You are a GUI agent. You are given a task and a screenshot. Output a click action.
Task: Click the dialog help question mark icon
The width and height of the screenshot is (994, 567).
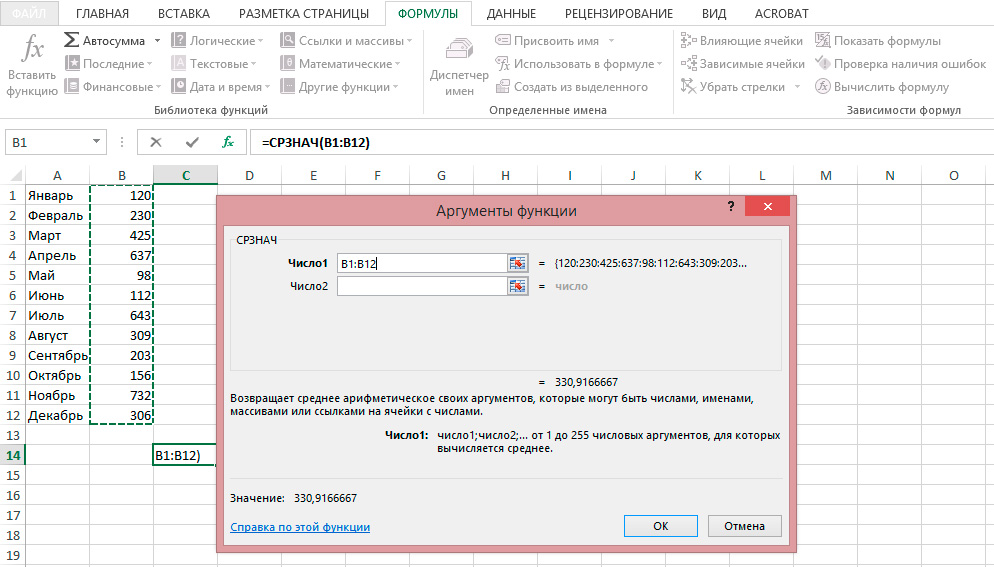(x=732, y=206)
